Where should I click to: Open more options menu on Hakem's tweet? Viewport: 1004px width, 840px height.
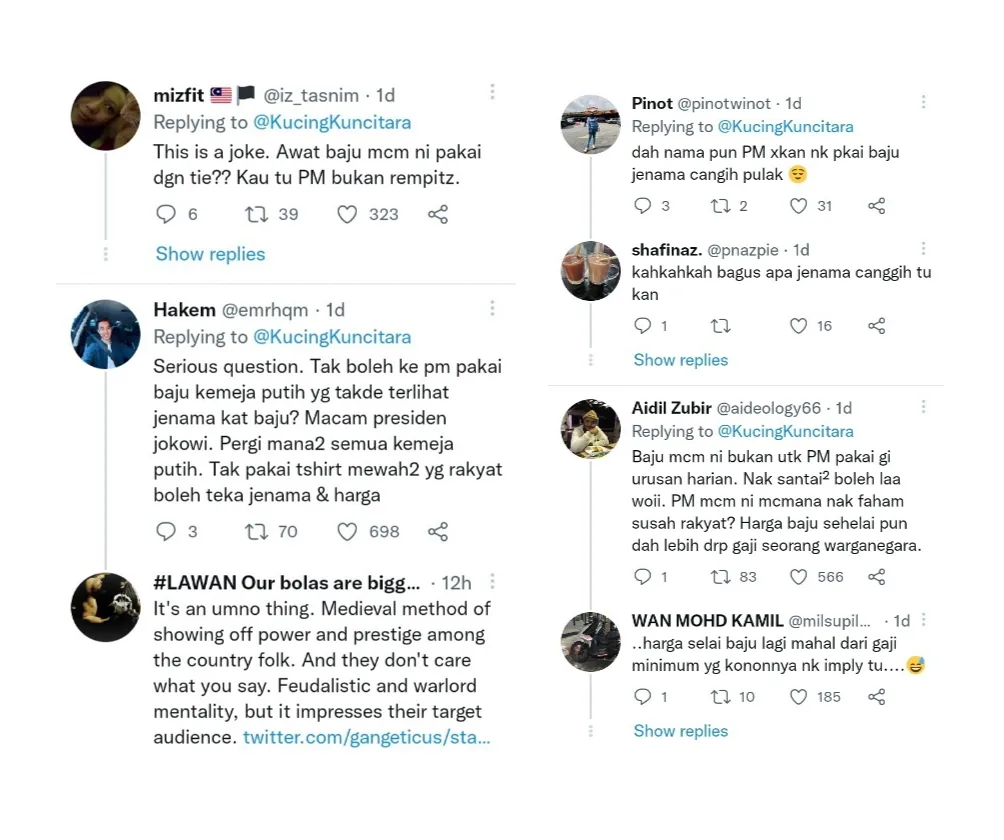(x=492, y=309)
